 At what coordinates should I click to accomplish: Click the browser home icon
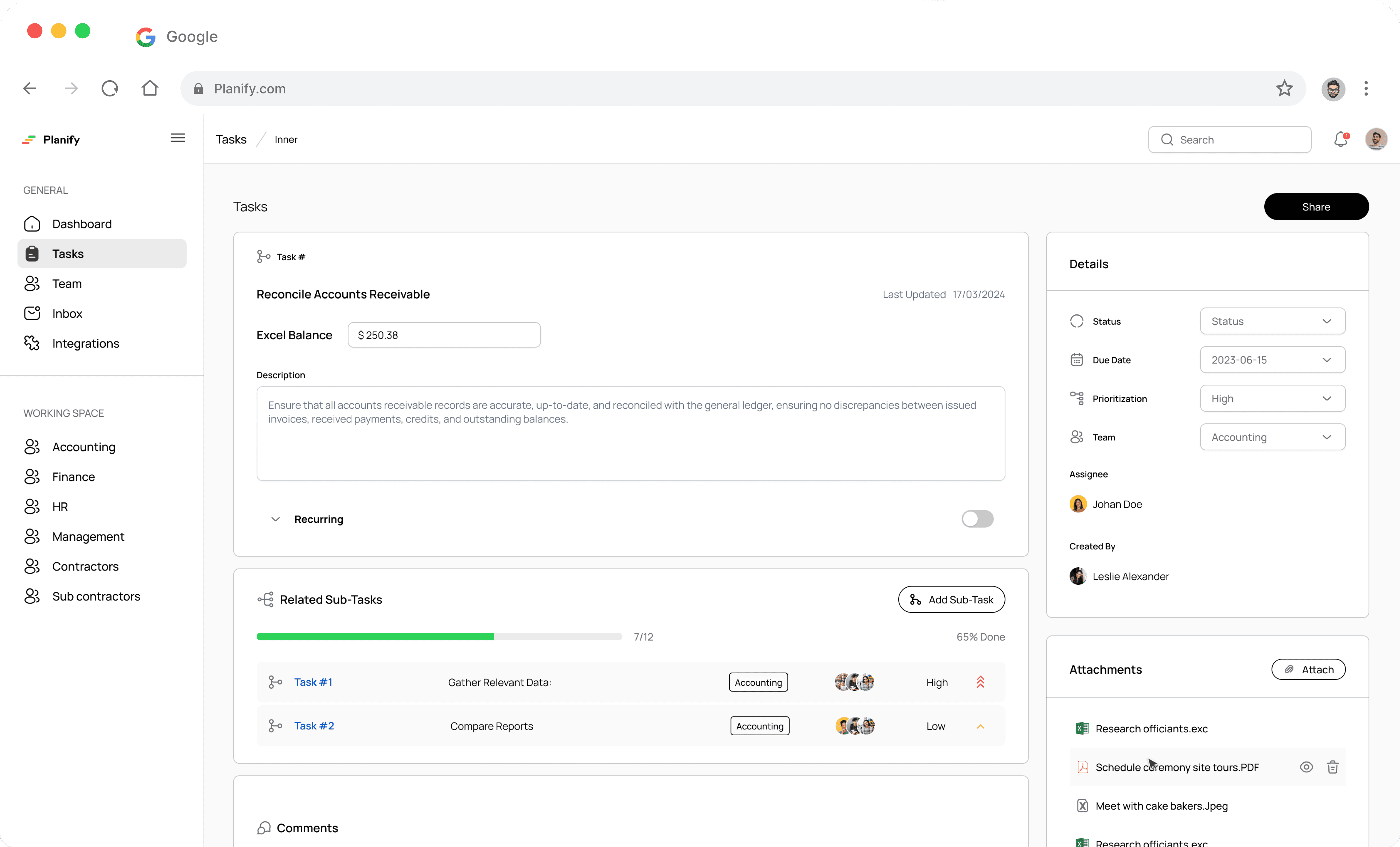tap(150, 88)
